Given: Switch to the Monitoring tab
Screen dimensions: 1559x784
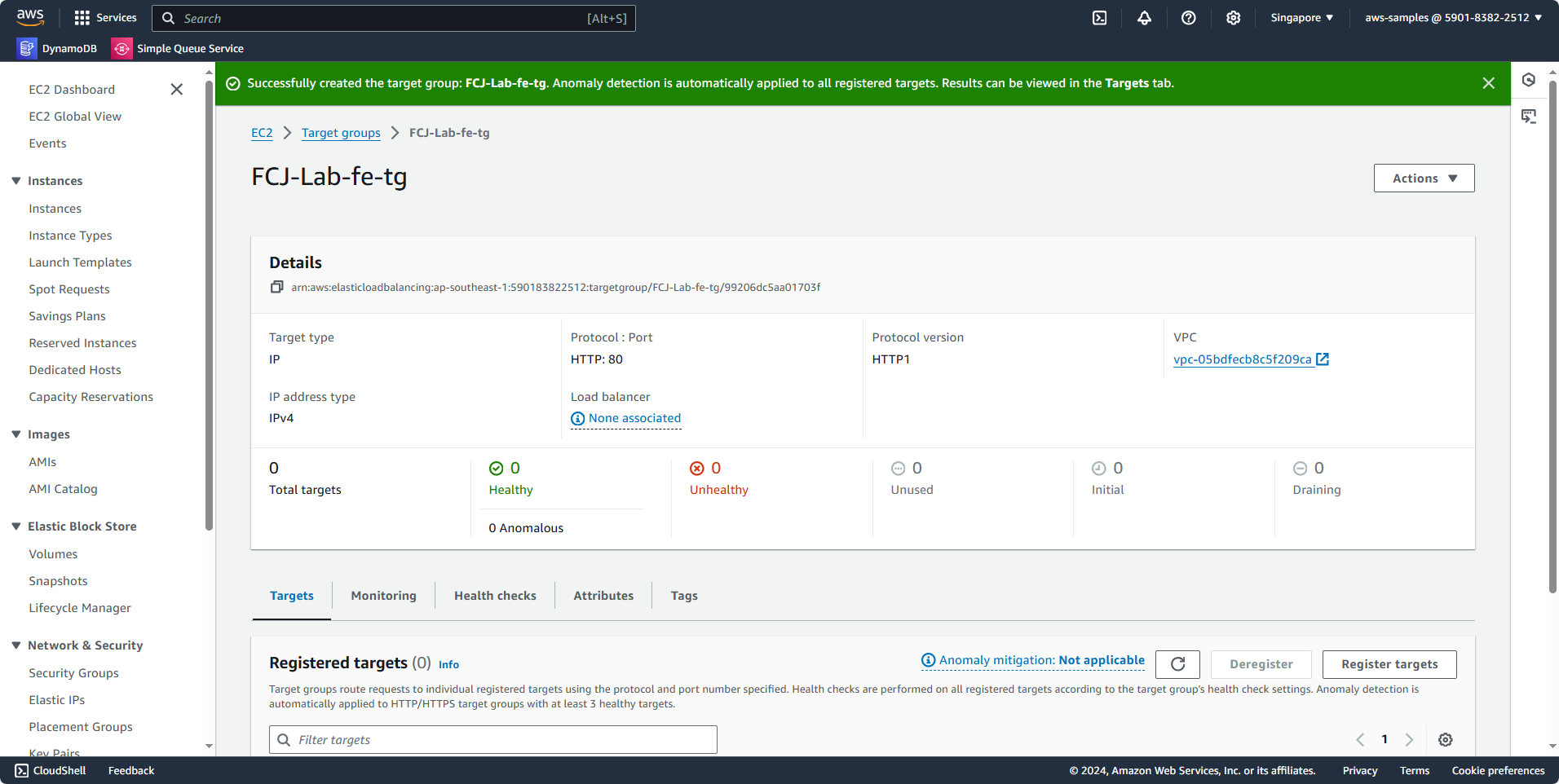Looking at the screenshot, I should click(x=383, y=596).
